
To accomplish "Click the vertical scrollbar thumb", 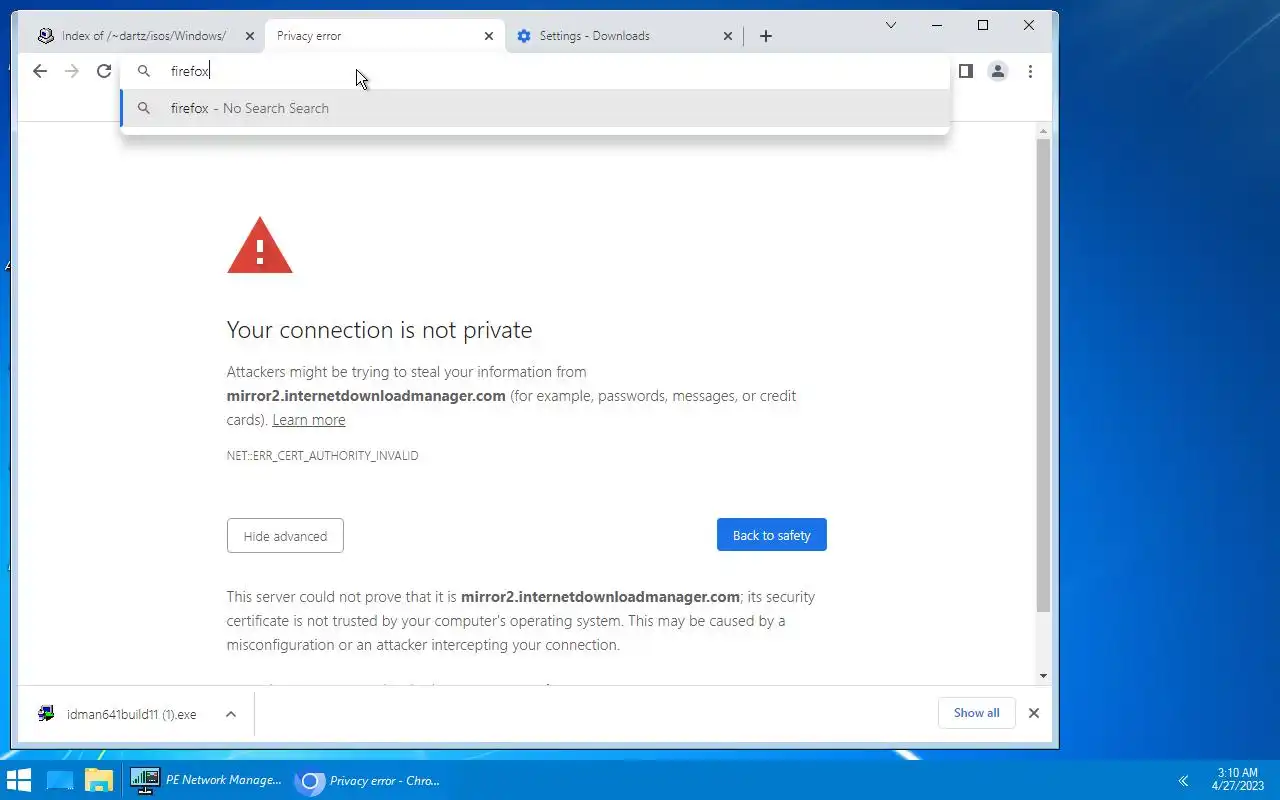I will [x=1043, y=375].
